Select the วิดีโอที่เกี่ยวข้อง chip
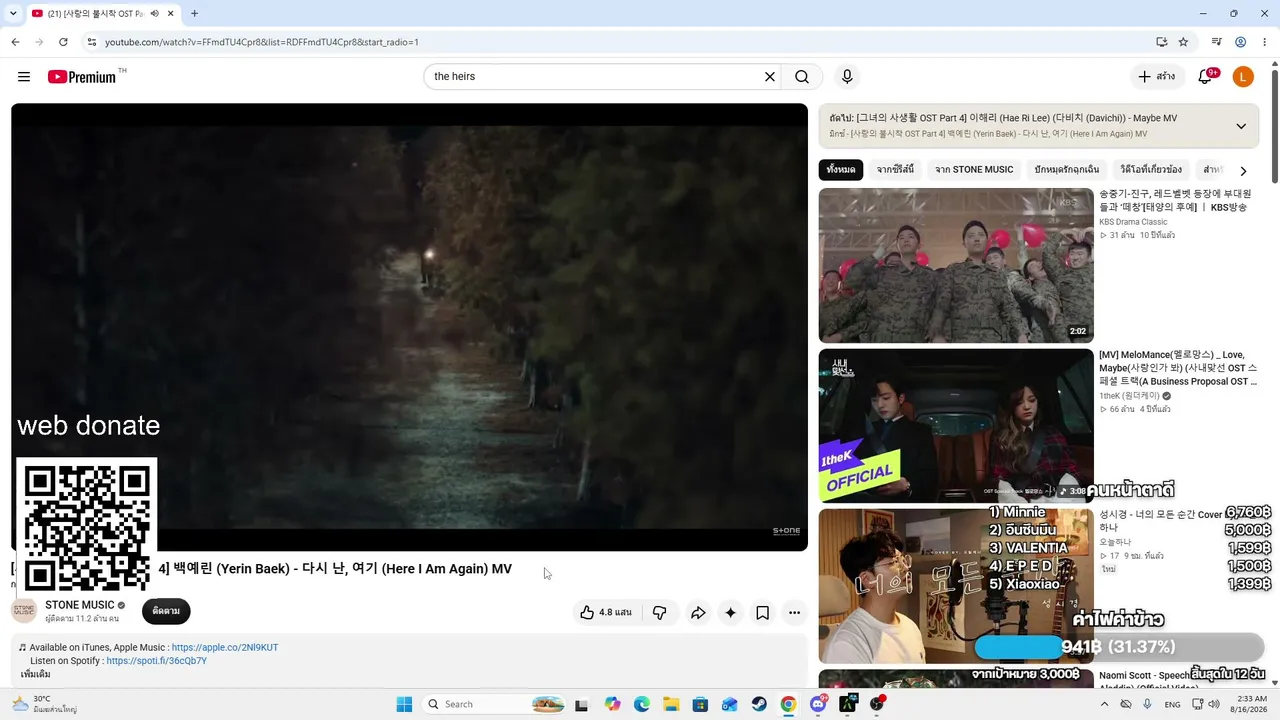The height and width of the screenshot is (720, 1280). (x=1151, y=170)
